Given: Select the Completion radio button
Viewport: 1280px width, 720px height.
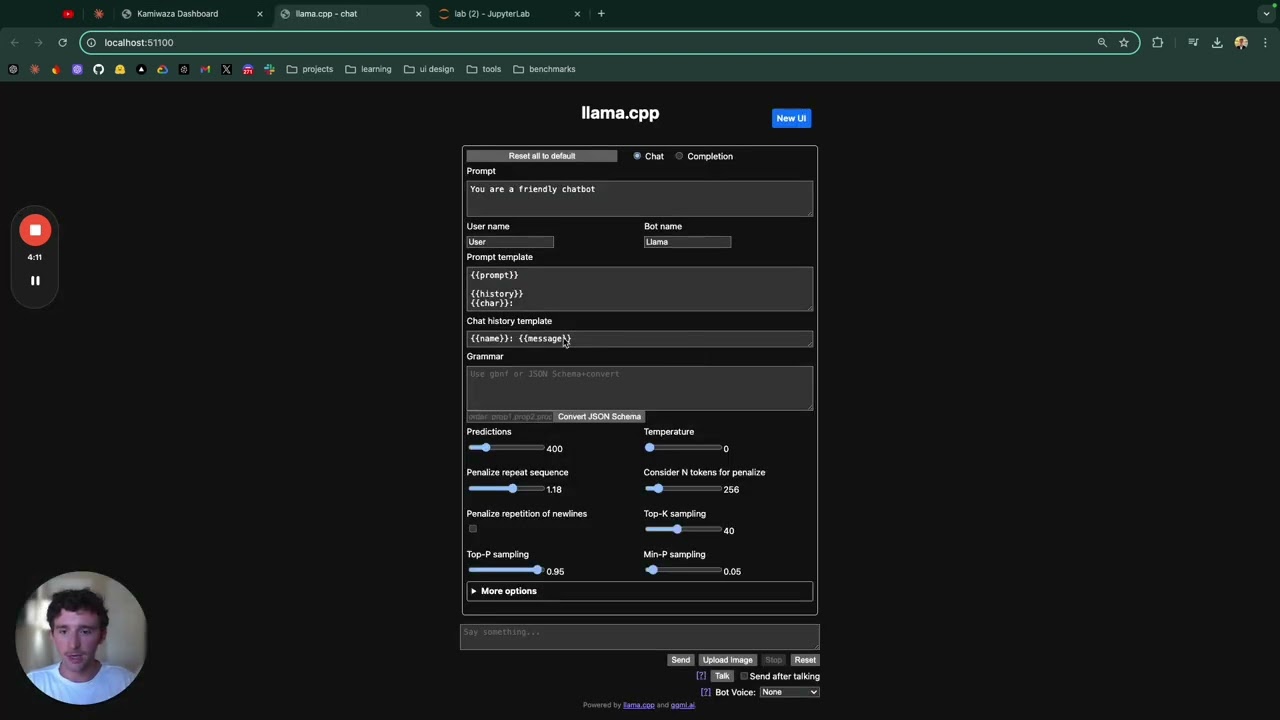Looking at the screenshot, I should (679, 156).
